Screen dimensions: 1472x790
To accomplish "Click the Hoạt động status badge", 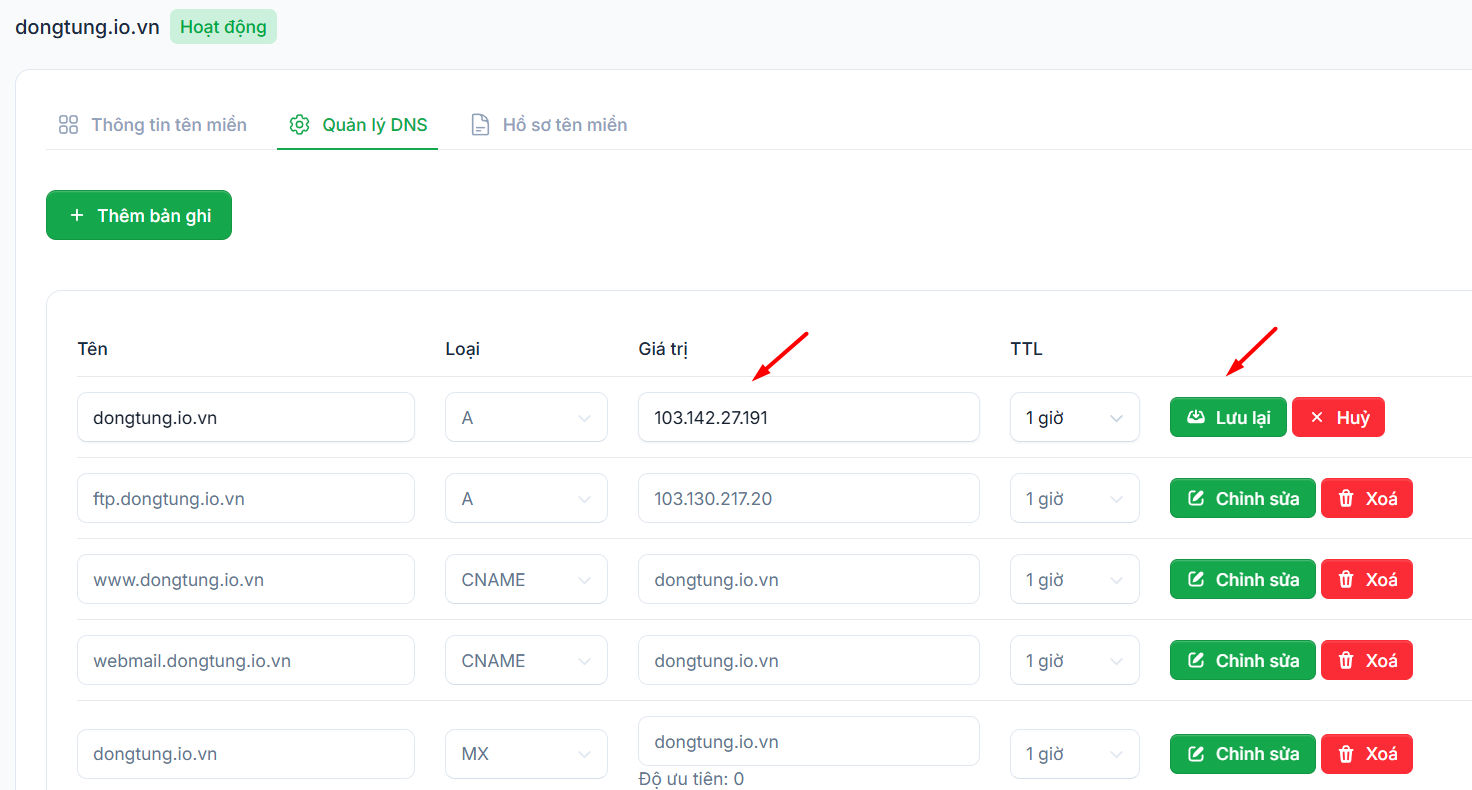I will pyautogui.click(x=223, y=27).
